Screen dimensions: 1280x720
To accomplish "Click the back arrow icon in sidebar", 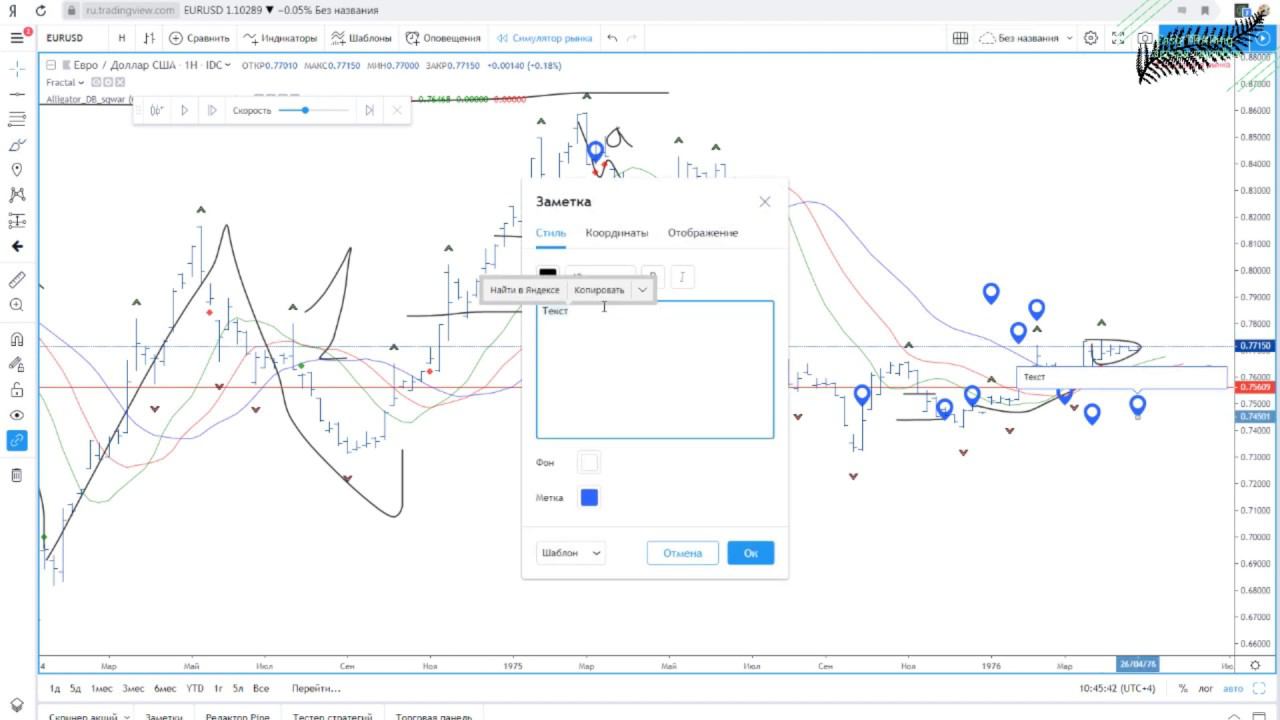I will [17, 246].
